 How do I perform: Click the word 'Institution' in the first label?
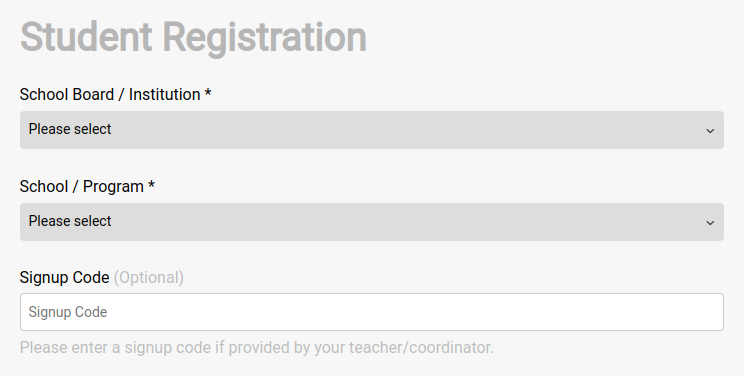pos(165,94)
